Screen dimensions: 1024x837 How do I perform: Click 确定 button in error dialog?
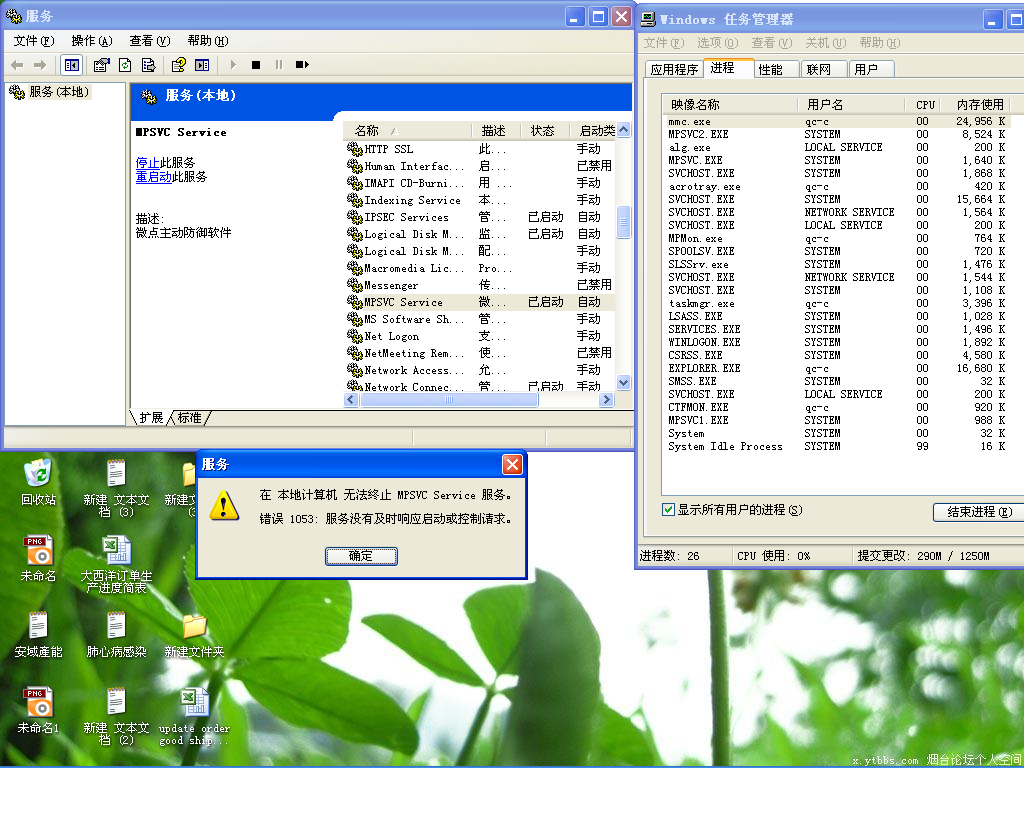point(361,556)
